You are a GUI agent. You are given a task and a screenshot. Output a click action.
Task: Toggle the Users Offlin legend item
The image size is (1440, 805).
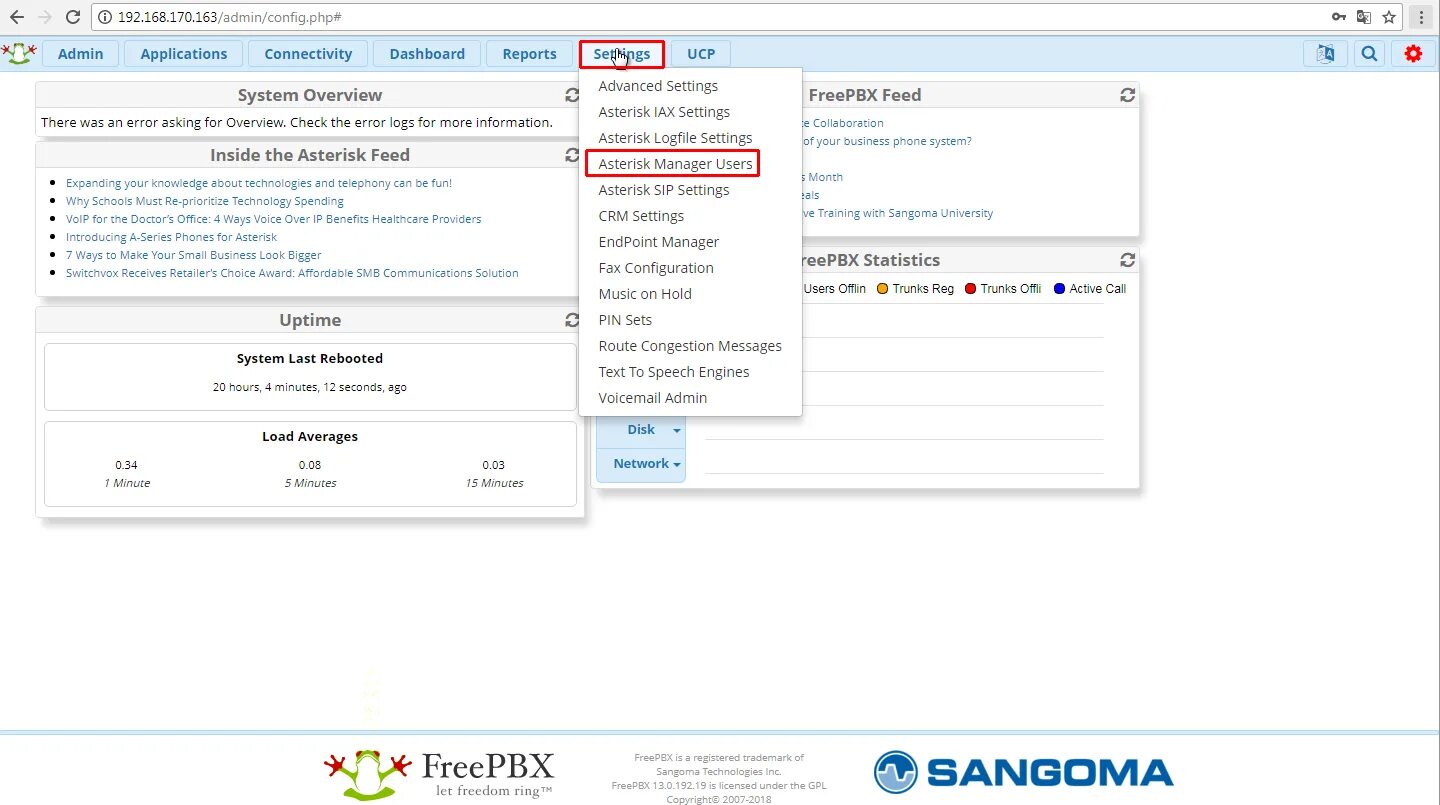834,289
